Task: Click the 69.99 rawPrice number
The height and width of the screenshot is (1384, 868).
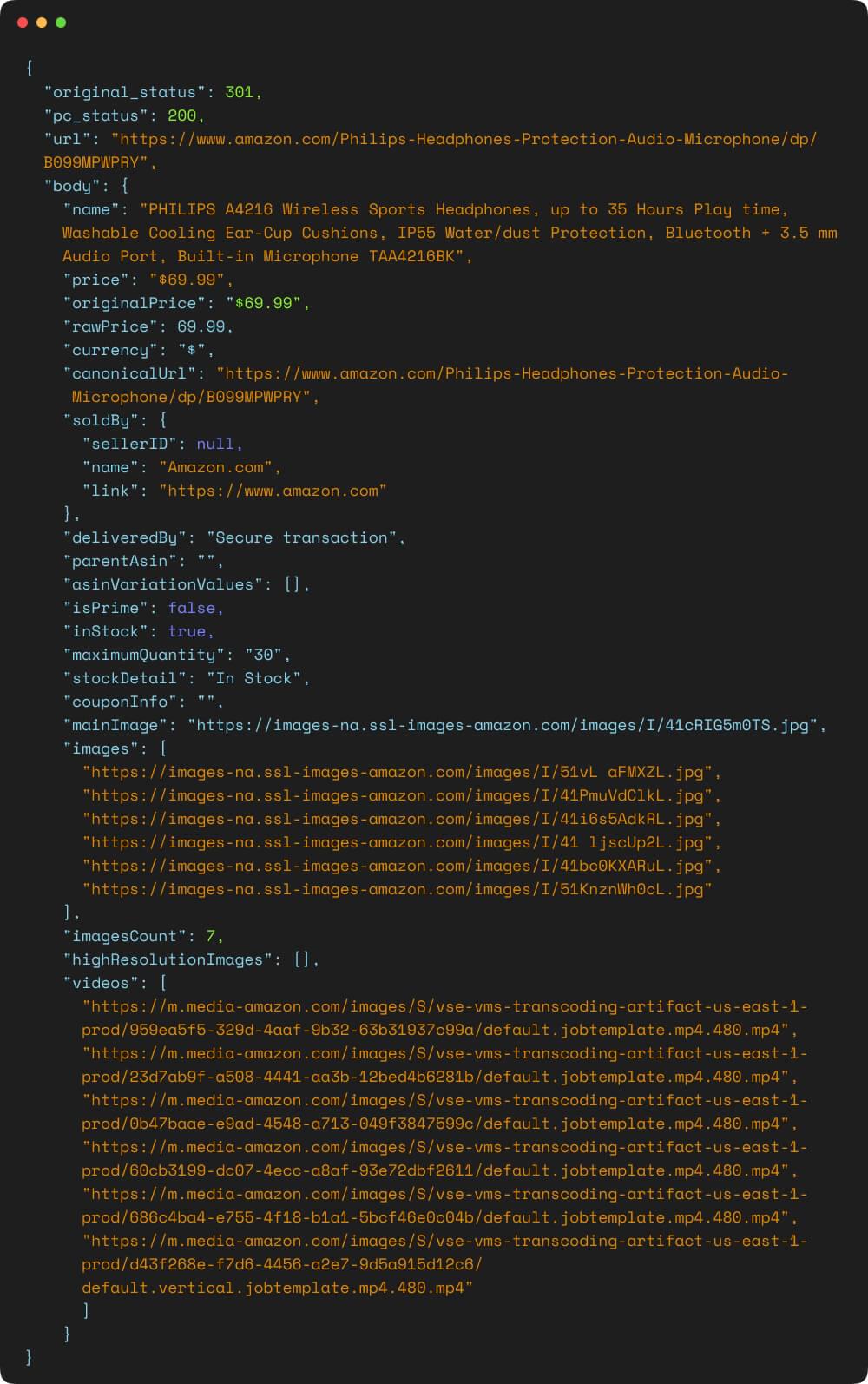Action: tap(201, 326)
